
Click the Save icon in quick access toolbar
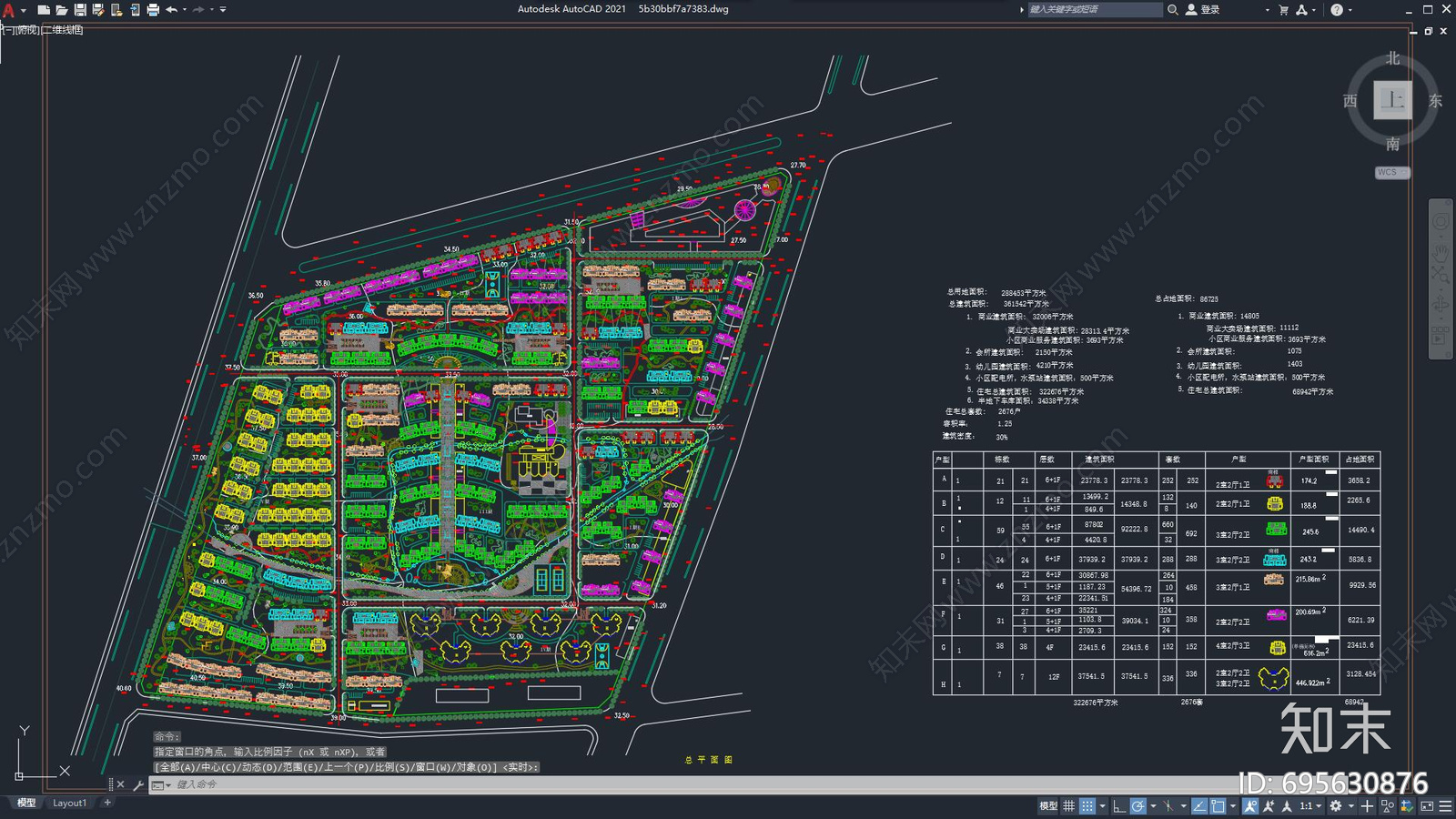coord(80,10)
